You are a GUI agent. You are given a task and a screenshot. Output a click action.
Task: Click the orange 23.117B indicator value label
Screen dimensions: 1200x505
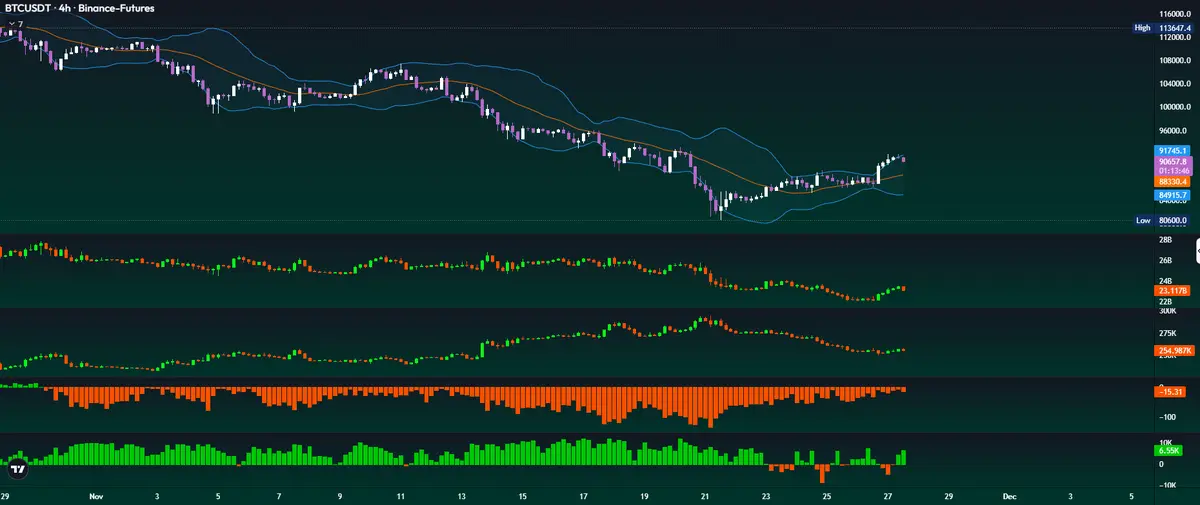click(1171, 290)
